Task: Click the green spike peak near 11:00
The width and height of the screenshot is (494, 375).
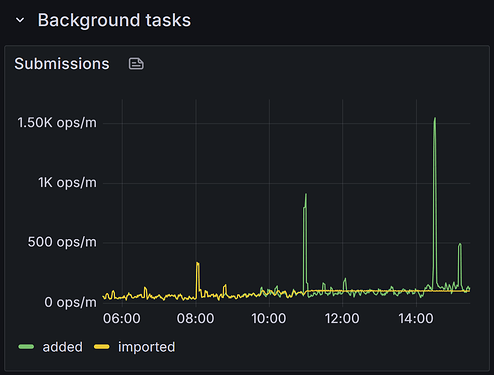Action: click(x=306, y=195)
